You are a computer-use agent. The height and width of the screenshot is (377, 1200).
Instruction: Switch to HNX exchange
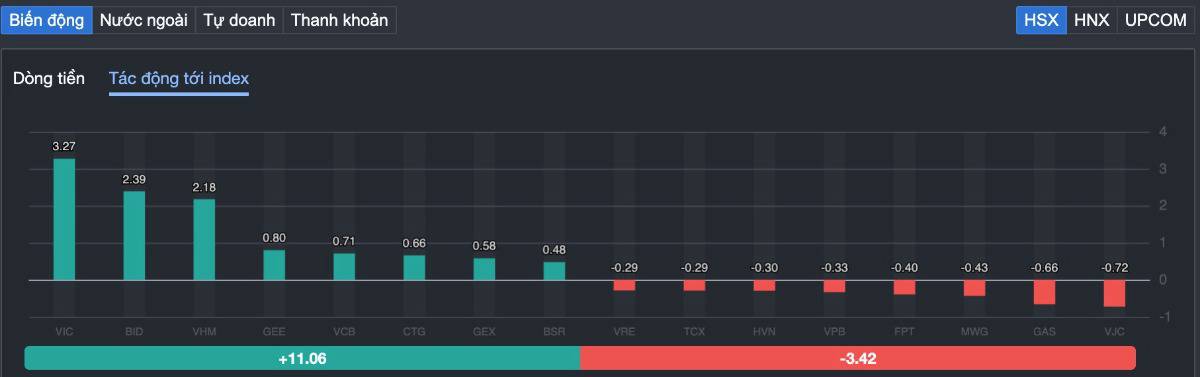(x=1092, y=20)
